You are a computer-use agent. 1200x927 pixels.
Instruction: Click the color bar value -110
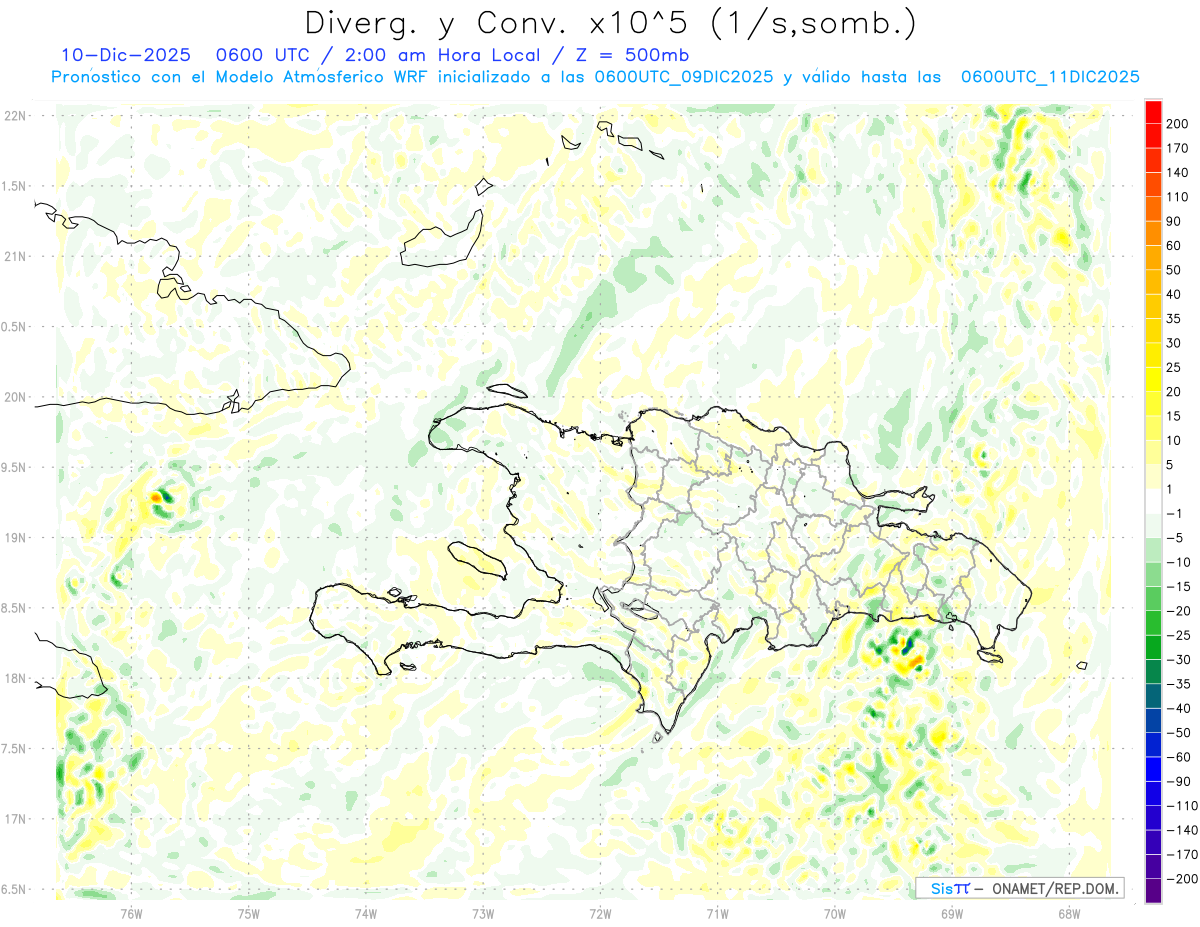pos(1183,806)
